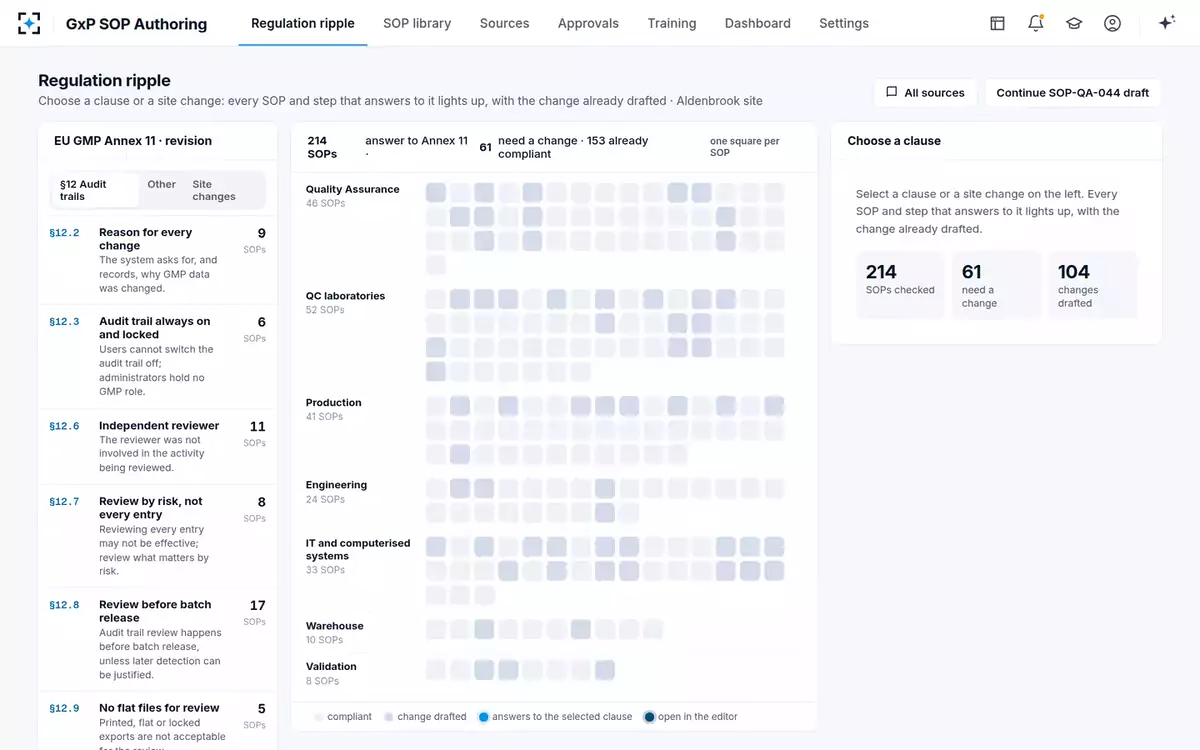Screen dimensions: 1200x750
Task: Select clause §12.2 Reason for every change
Action: point(157,260)
